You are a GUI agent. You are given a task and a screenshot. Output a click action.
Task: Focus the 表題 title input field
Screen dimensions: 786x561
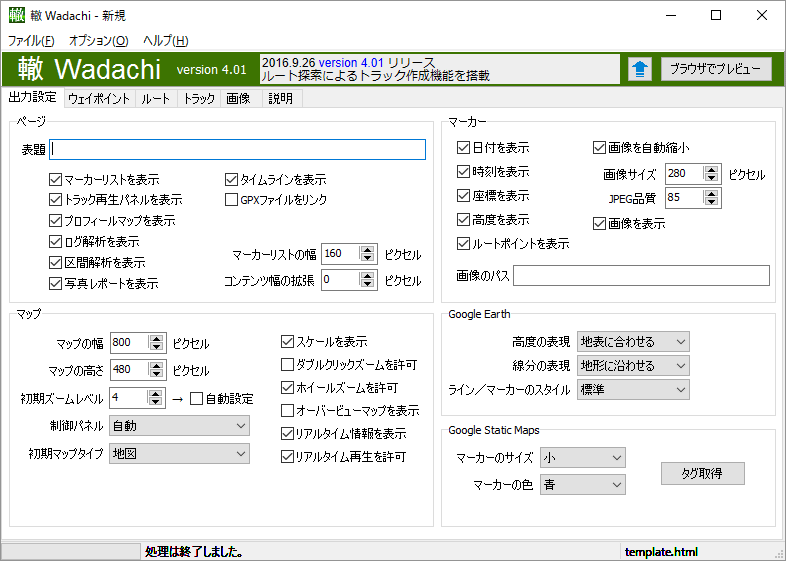238,149
